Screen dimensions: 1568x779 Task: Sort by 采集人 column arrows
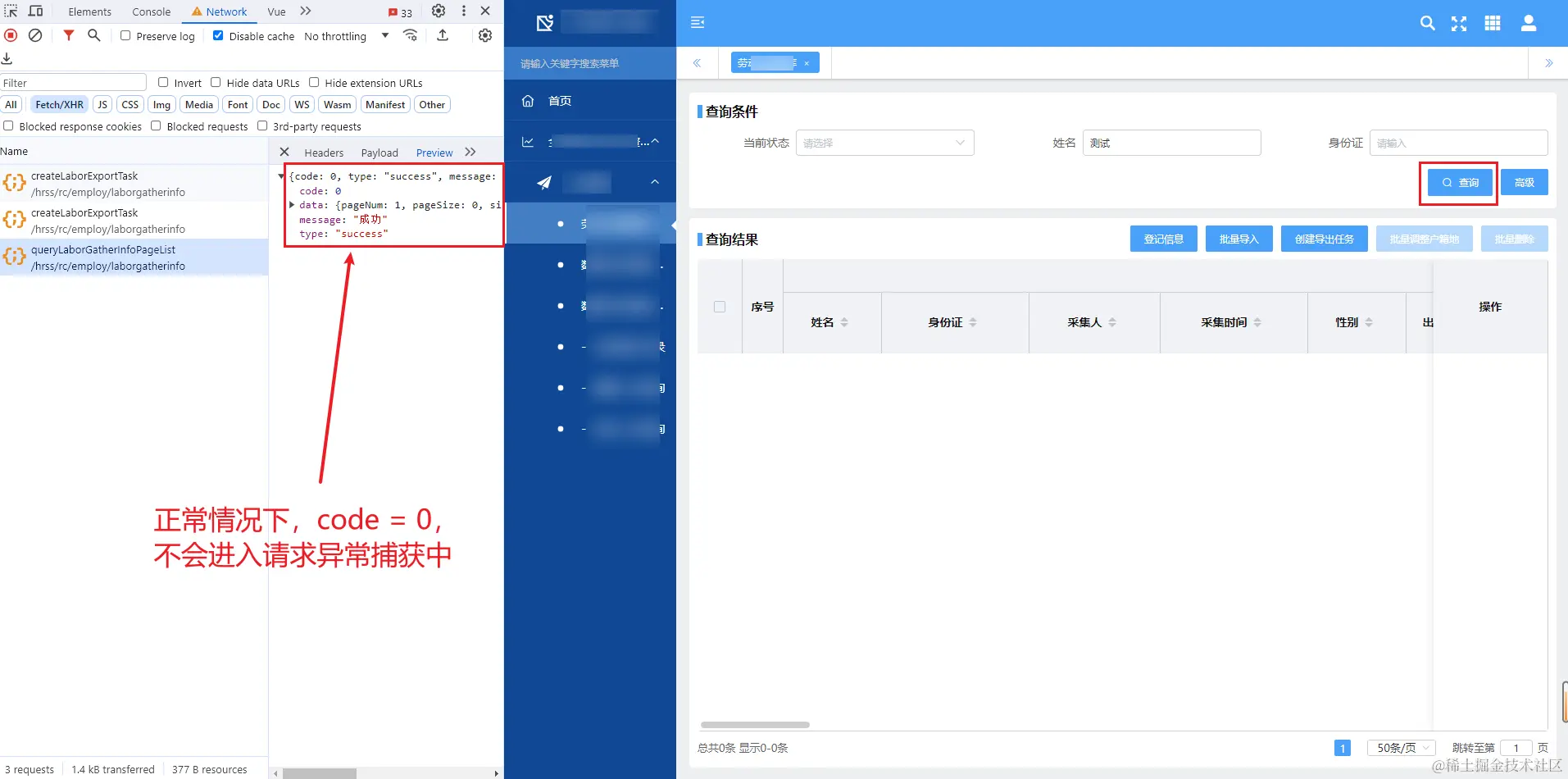pos(1112,322)
